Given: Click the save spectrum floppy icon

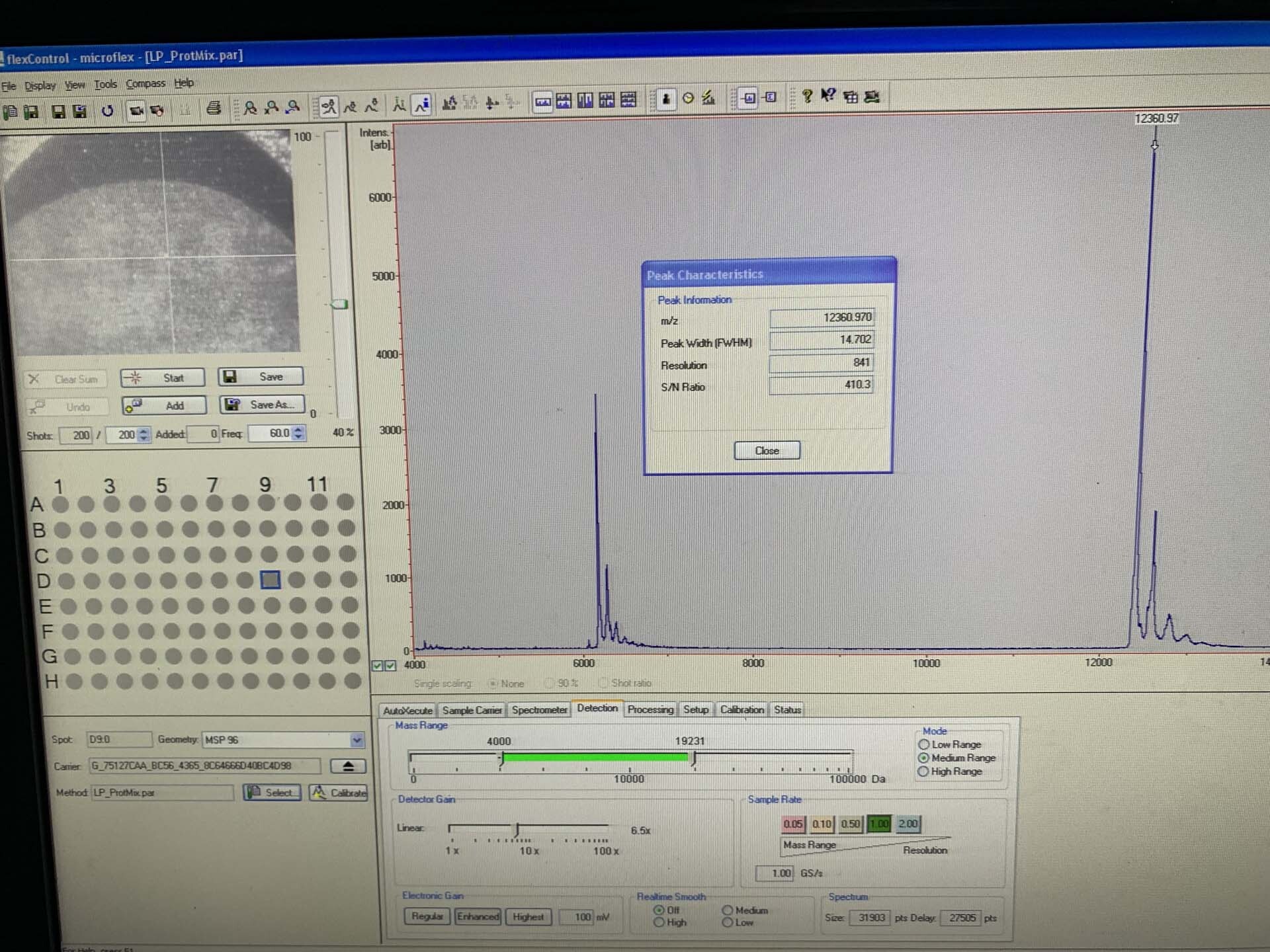Looking at the screenshot, I should coord(59,111).
